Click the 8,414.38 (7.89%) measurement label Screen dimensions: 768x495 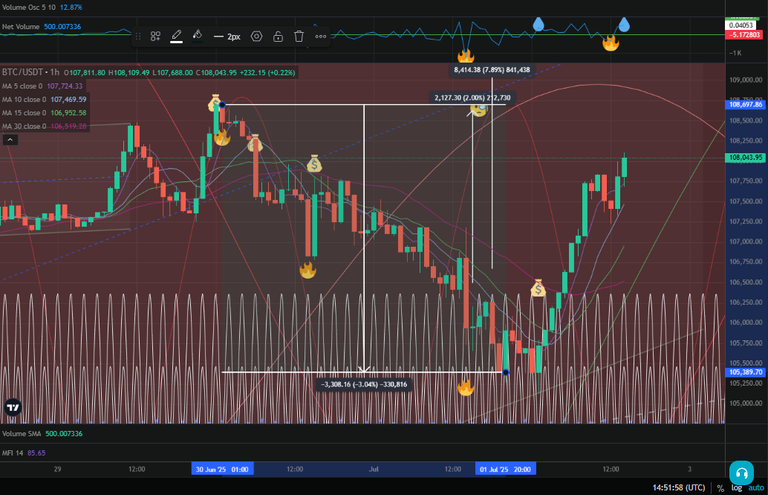pos(492,70)
